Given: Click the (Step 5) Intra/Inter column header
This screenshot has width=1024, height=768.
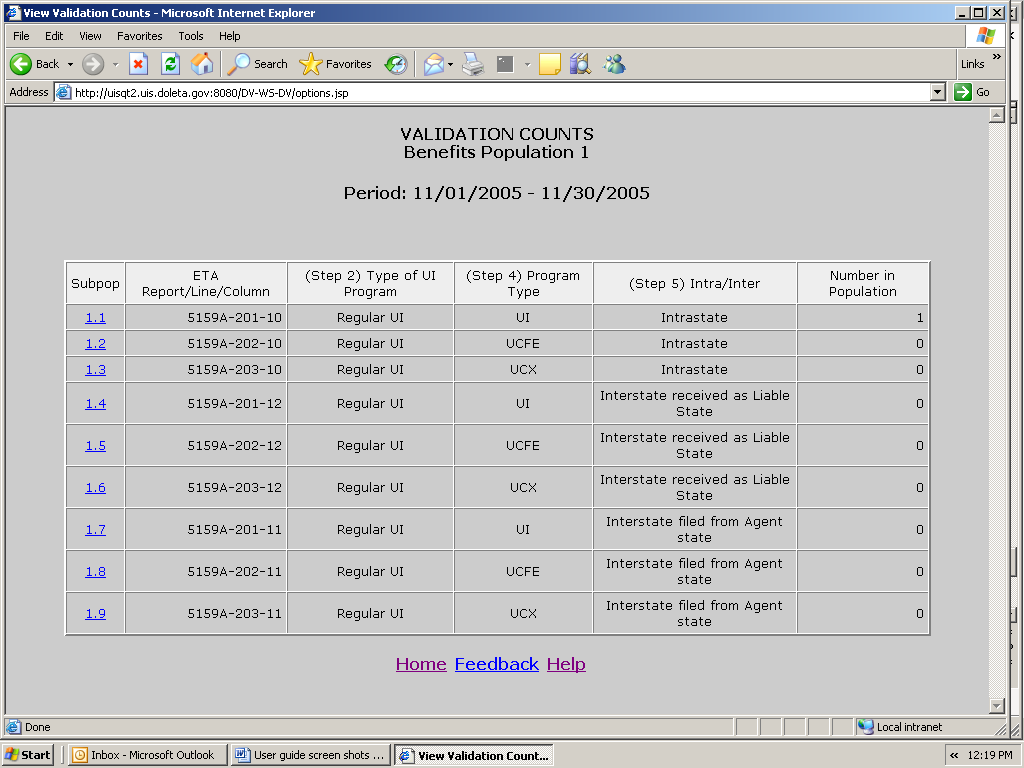Looking at the screenshot, I should click(x=695, y=283).
